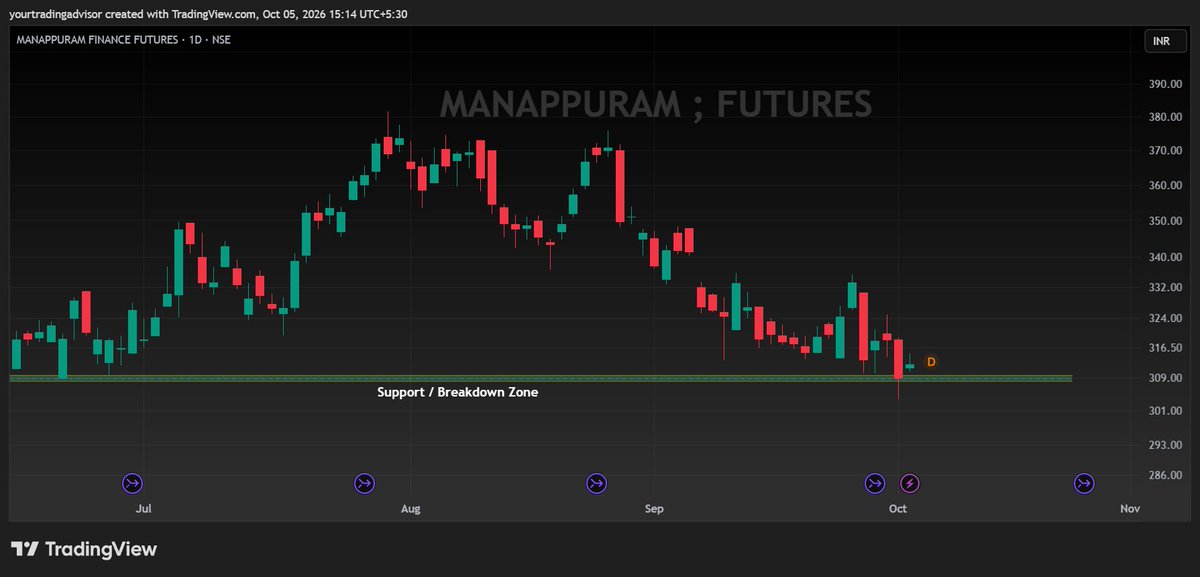This screenshot has height=577, width=1200.
Task: Click the Oct label on time axis
Action: pyautogui.click(x=898, y=509)
